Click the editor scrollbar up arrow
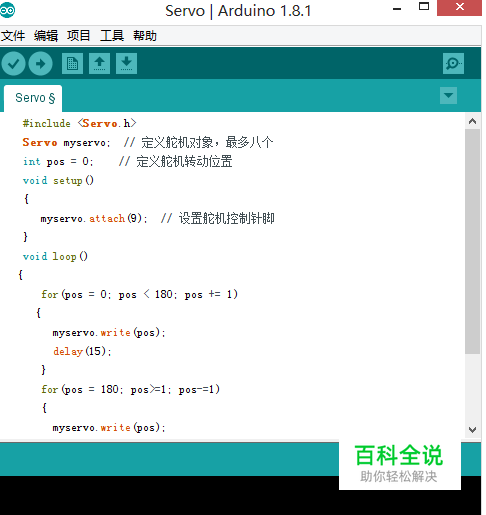The image size is (486, 515). pyautogui.click(x=472, y=121)
